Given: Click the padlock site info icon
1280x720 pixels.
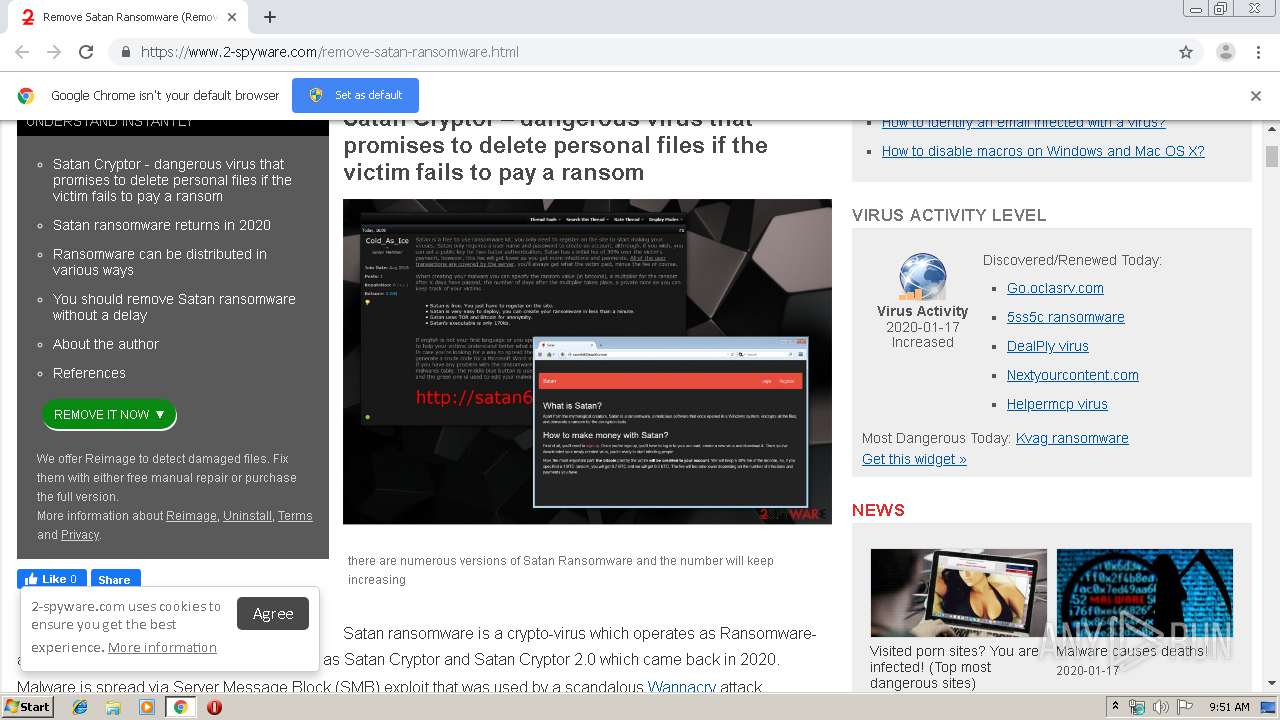Looking at the screenshot, I should (x=125, y=52).
